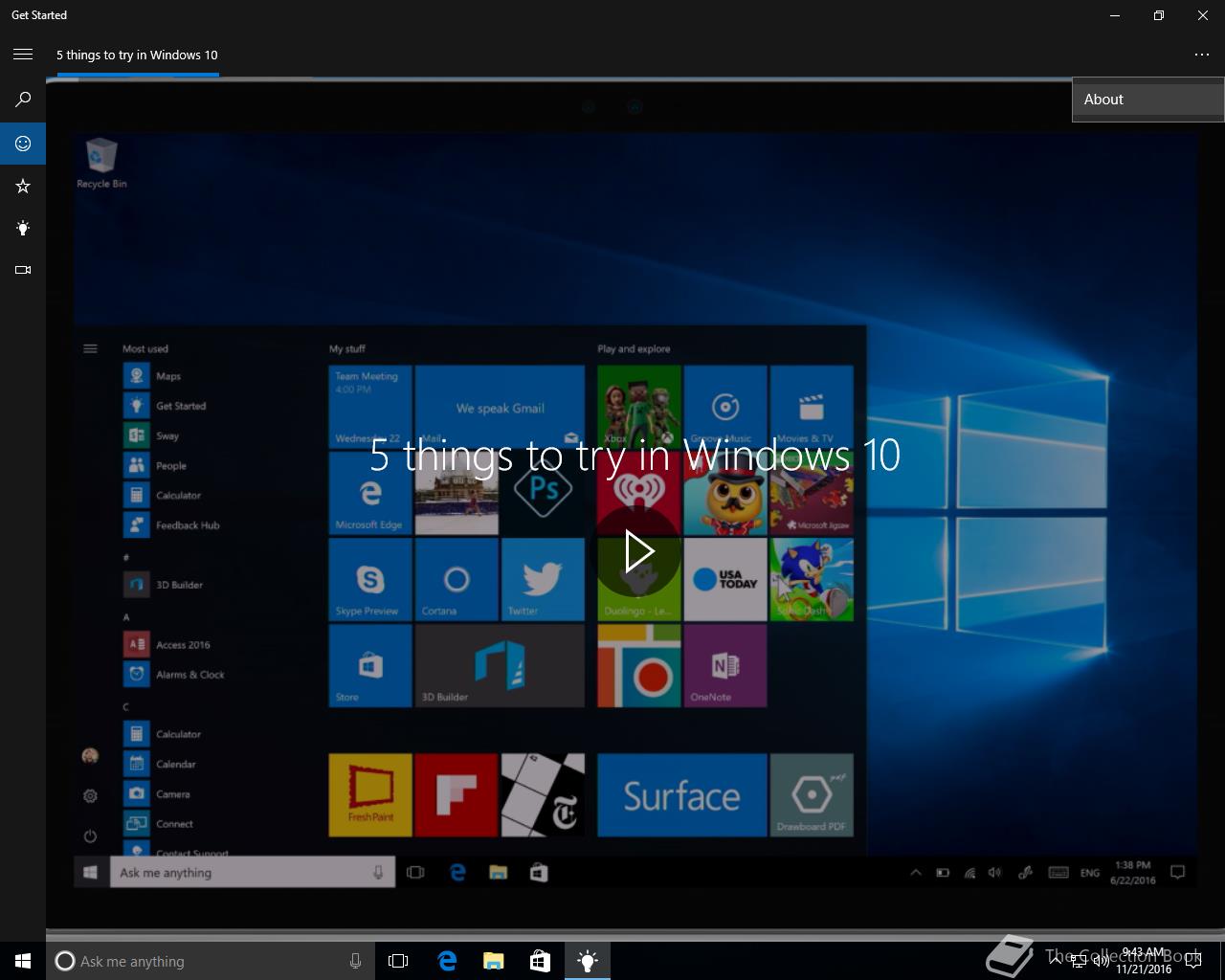Open the lightbulb tips sidebar section
This screenshot has height=980, width=1225.
[x=23, y=228]
